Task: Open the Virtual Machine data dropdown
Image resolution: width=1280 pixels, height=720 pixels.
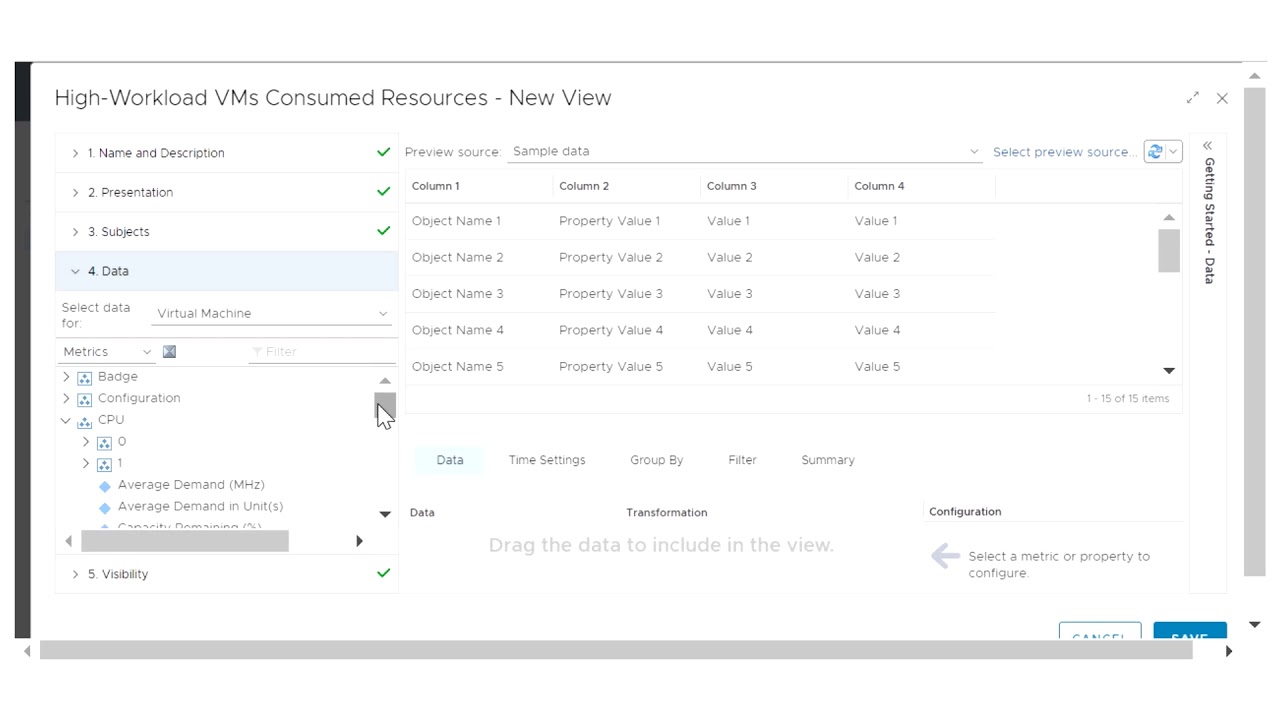Action: (271, 313)
